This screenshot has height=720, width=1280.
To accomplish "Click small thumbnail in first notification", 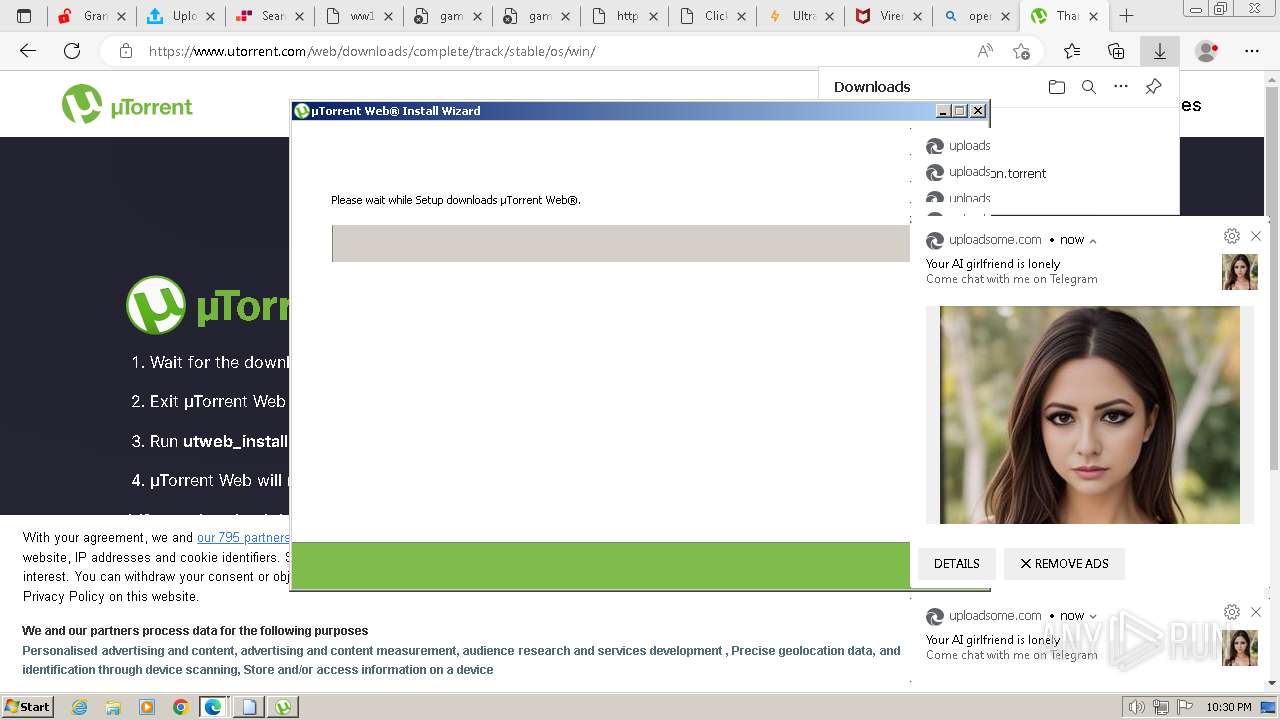I will point(1240,272).
